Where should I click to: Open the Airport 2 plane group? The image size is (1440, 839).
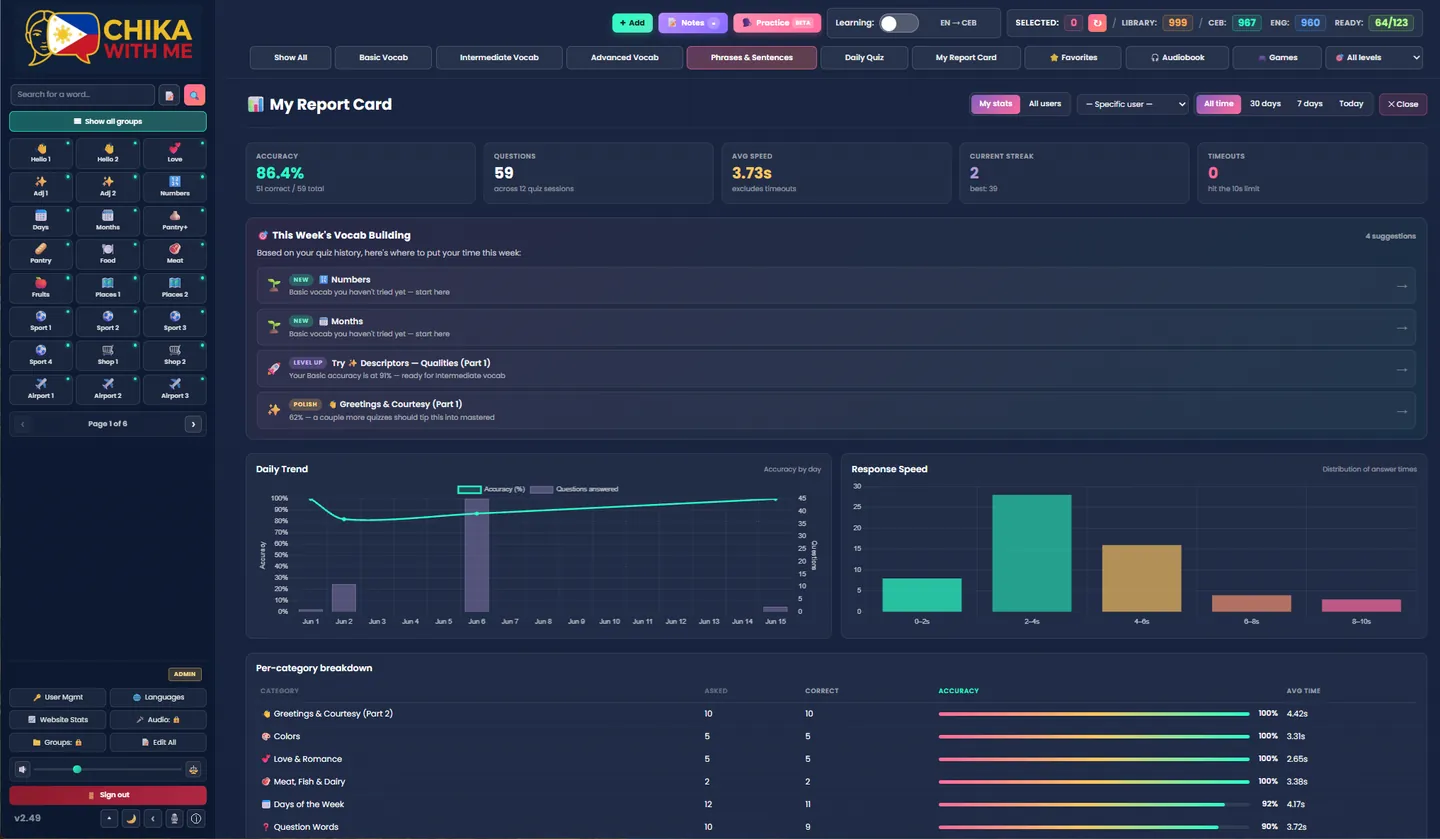(x=108, y=389)
